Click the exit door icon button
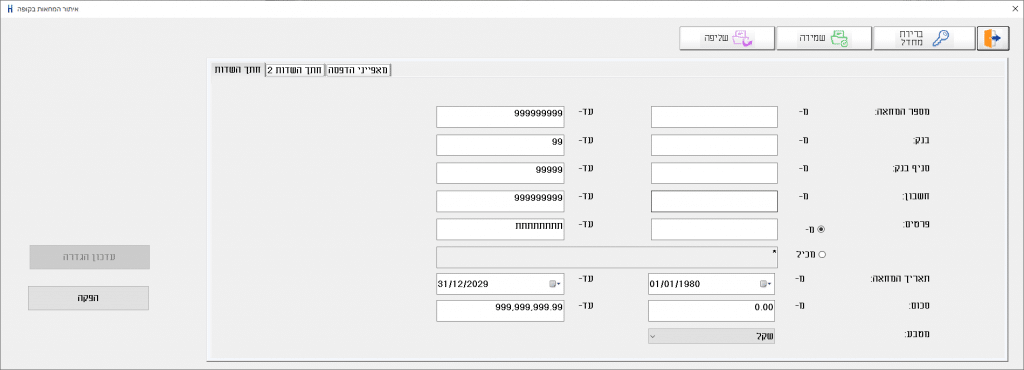The image size is (1024, 370). click(x=993, y=39)
